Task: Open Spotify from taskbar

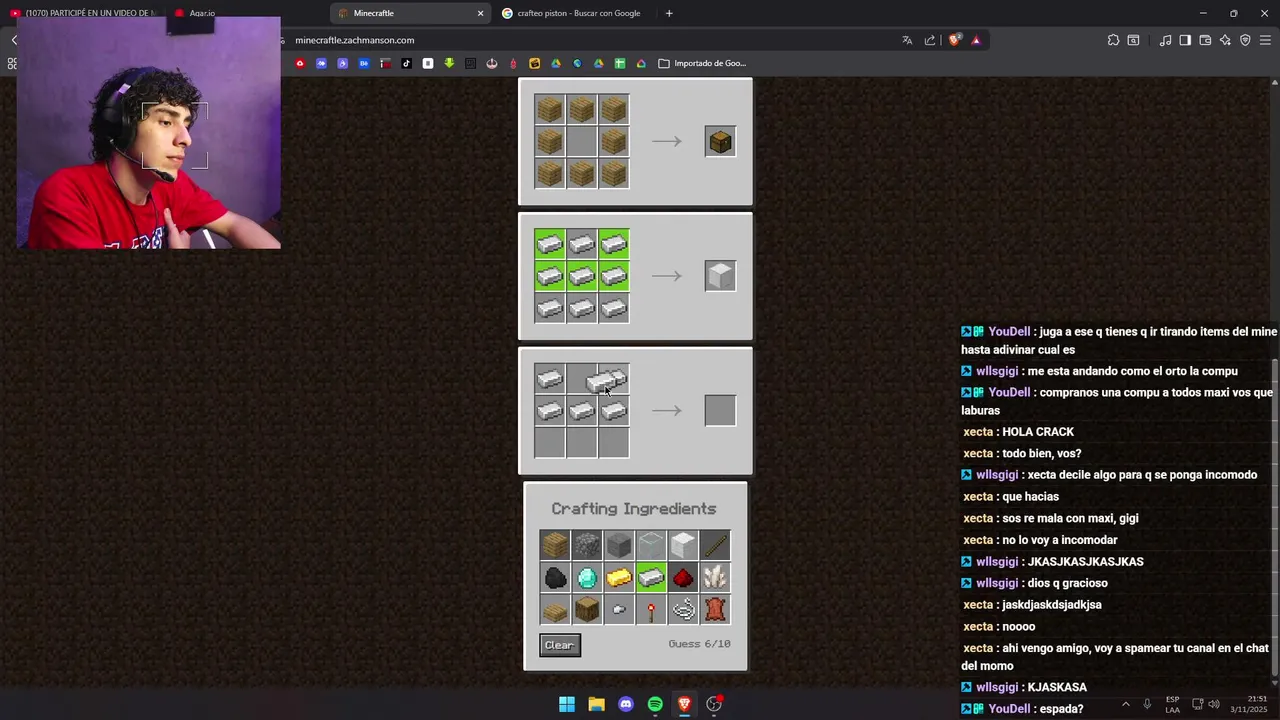Action: click(x=655, y=704)
